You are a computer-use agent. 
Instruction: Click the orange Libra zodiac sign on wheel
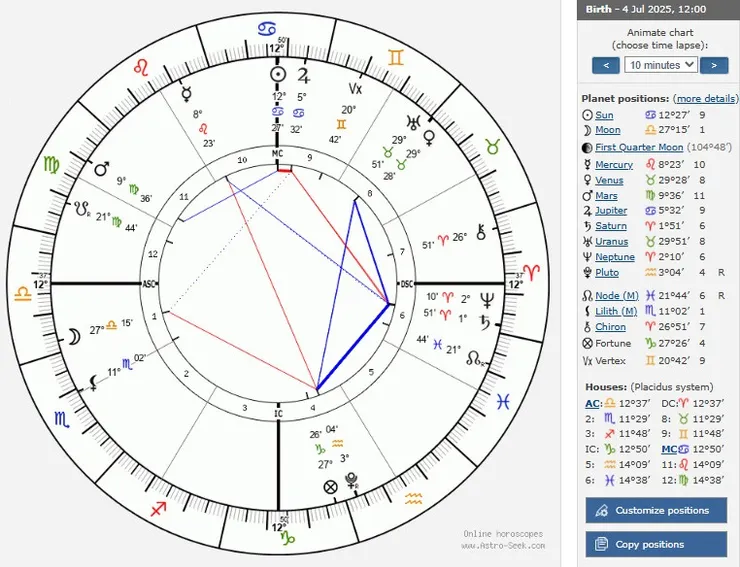pyautogui.click(x=22, y=294)
